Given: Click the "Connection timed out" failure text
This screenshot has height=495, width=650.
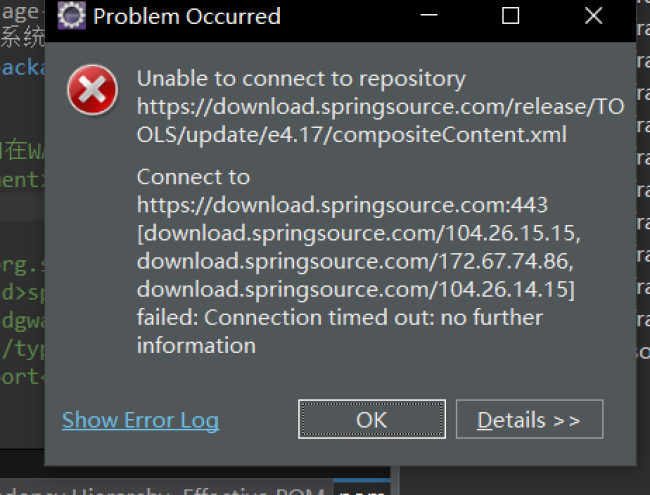Looking at the screenshot, I should pyautogui.click(x=340, y=318).
